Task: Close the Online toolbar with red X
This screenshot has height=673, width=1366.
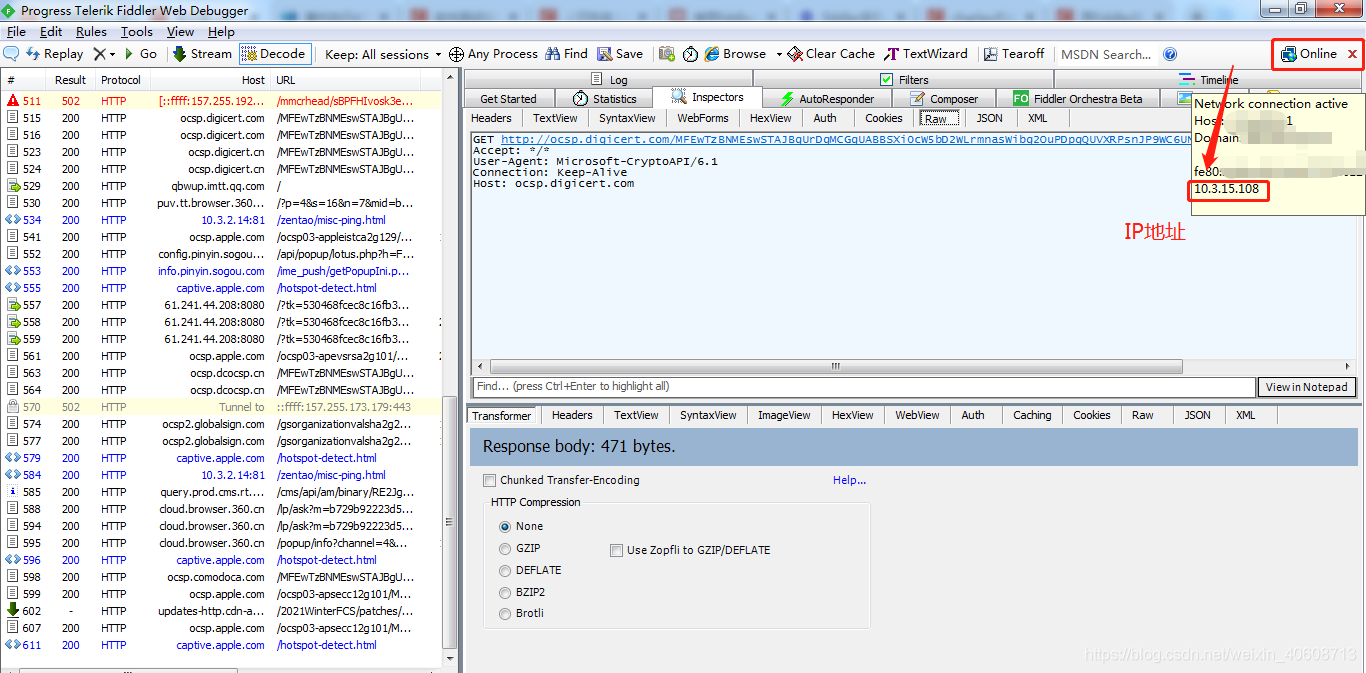Action: click(1352, 54)
